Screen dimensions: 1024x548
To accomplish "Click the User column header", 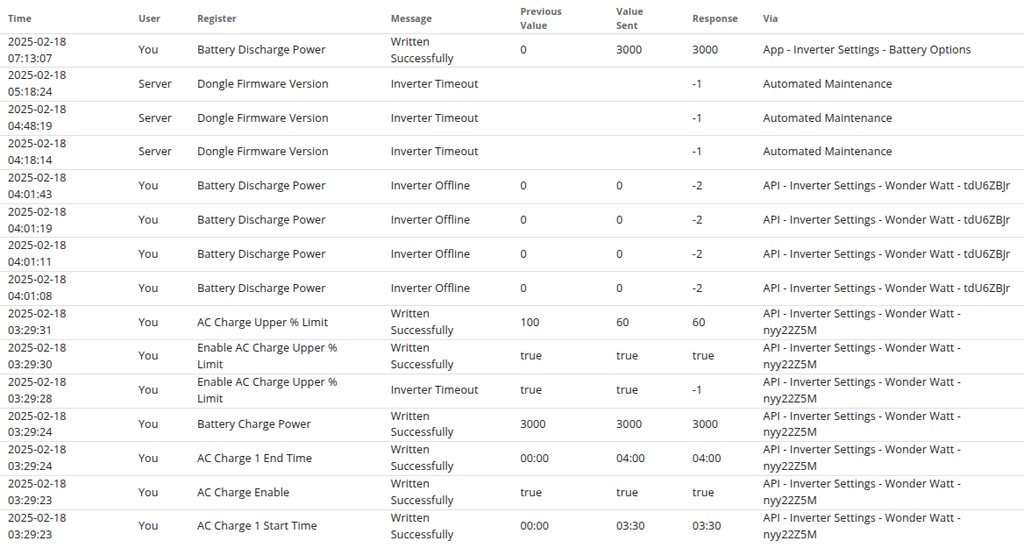I will click(x=149, y=18).
